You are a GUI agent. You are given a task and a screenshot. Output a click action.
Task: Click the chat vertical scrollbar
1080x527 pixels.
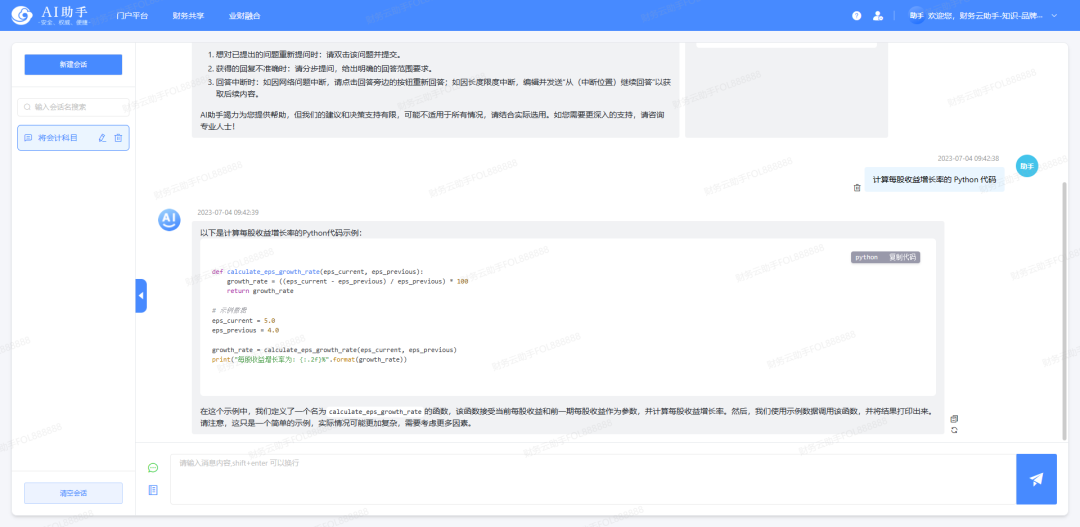[1065, 310]
